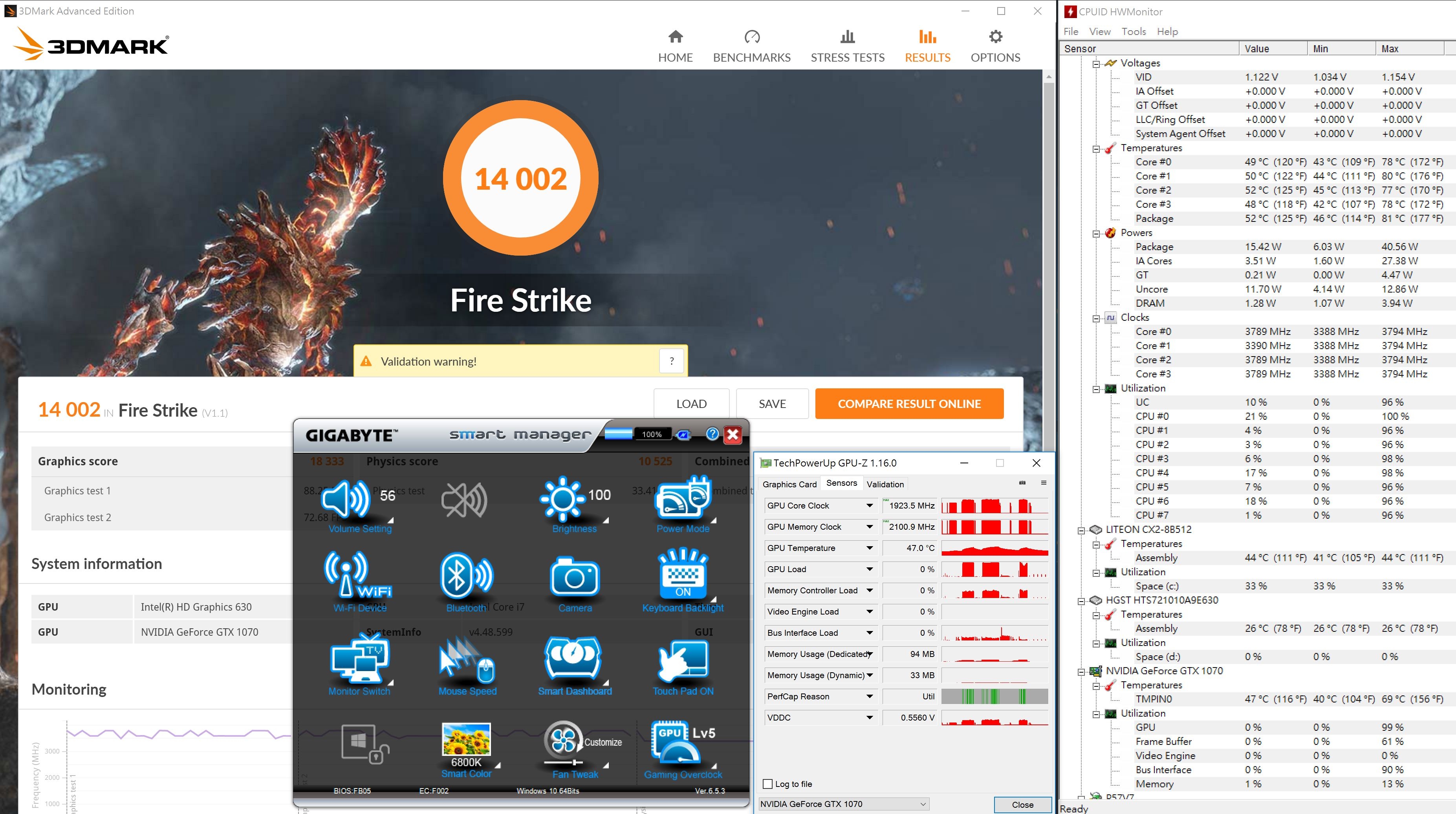Viewport: 1456px width, 814px height.
Task: Click COMPARE RESULT ONLINE button
Action: (909, 404)
